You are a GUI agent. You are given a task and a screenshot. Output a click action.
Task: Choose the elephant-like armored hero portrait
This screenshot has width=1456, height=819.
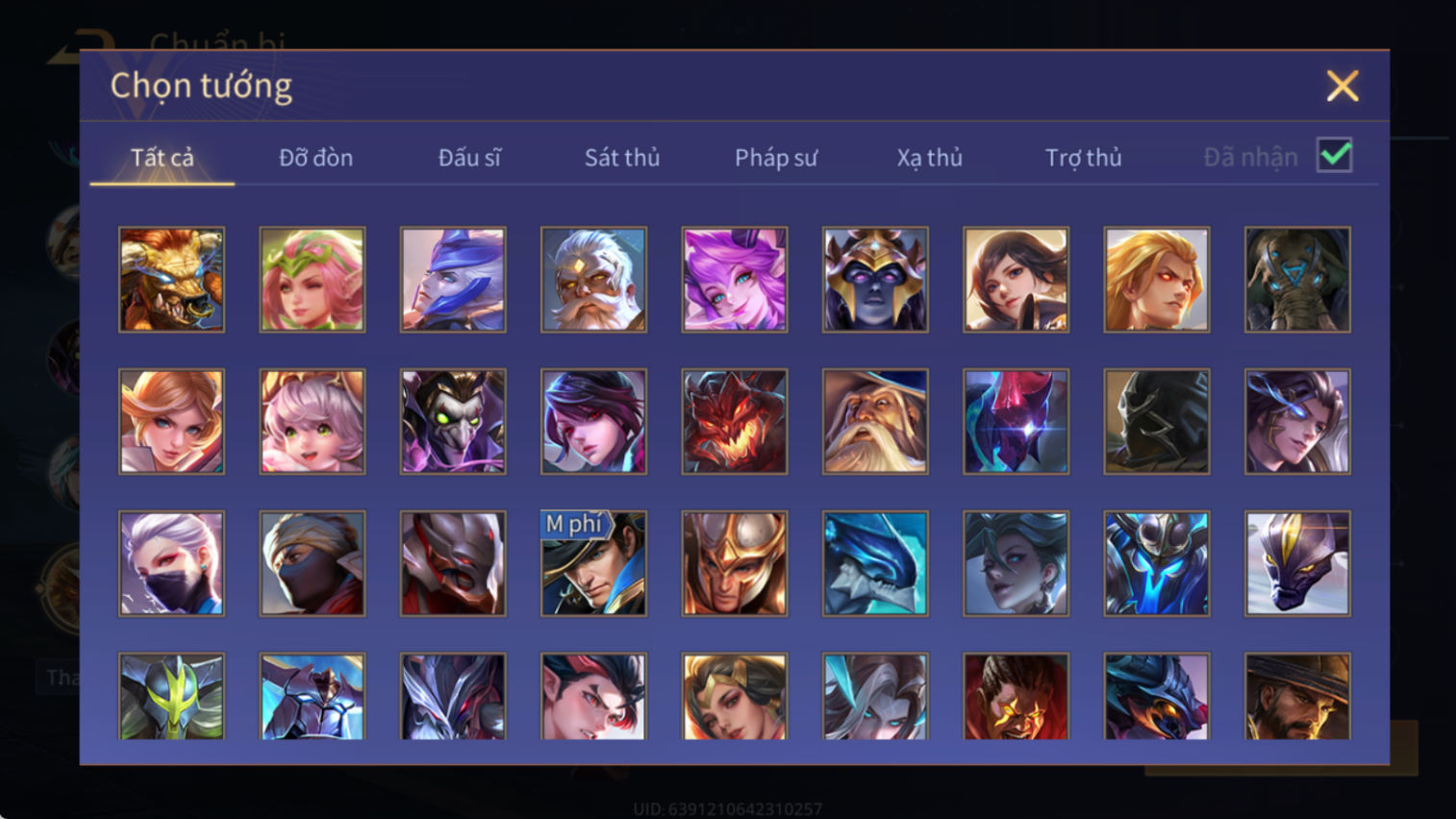tap(1297, 280)
